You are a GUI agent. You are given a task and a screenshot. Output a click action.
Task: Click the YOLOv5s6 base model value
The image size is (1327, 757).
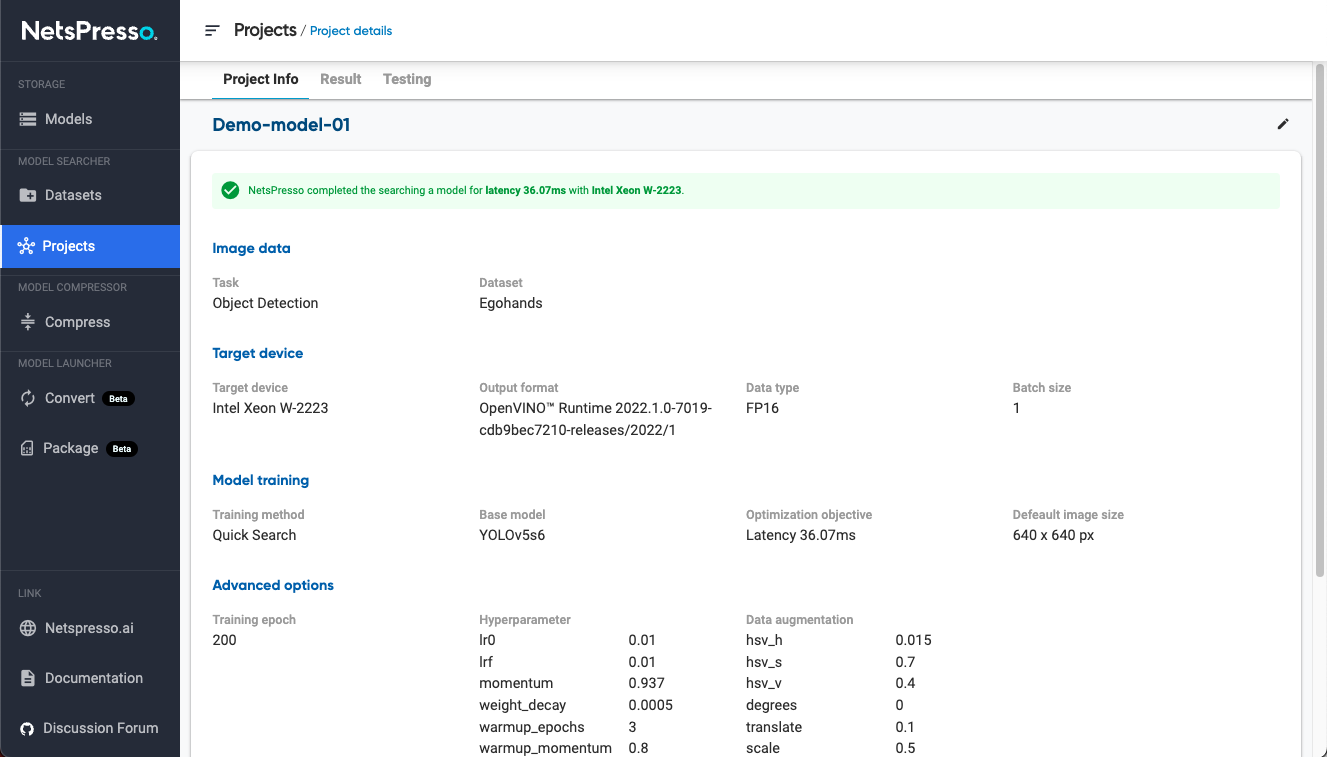pyautogui.click(x=512, y=535)
